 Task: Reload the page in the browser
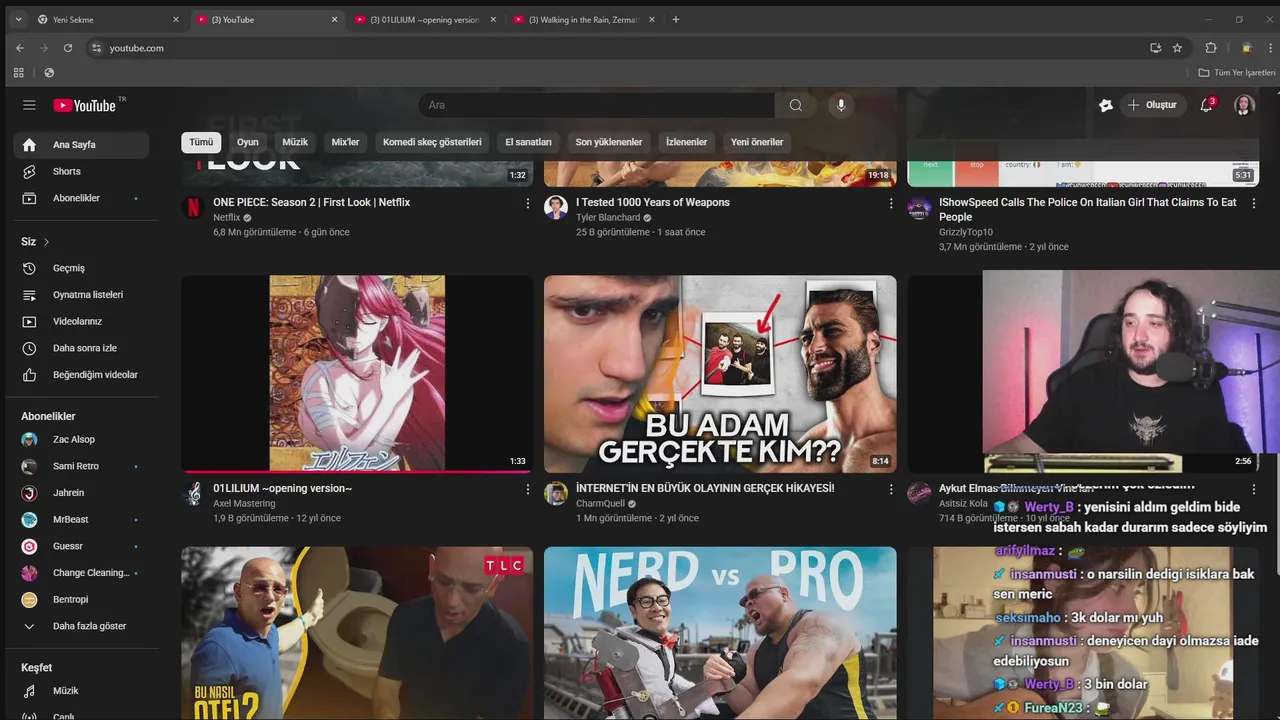(68, 48)
